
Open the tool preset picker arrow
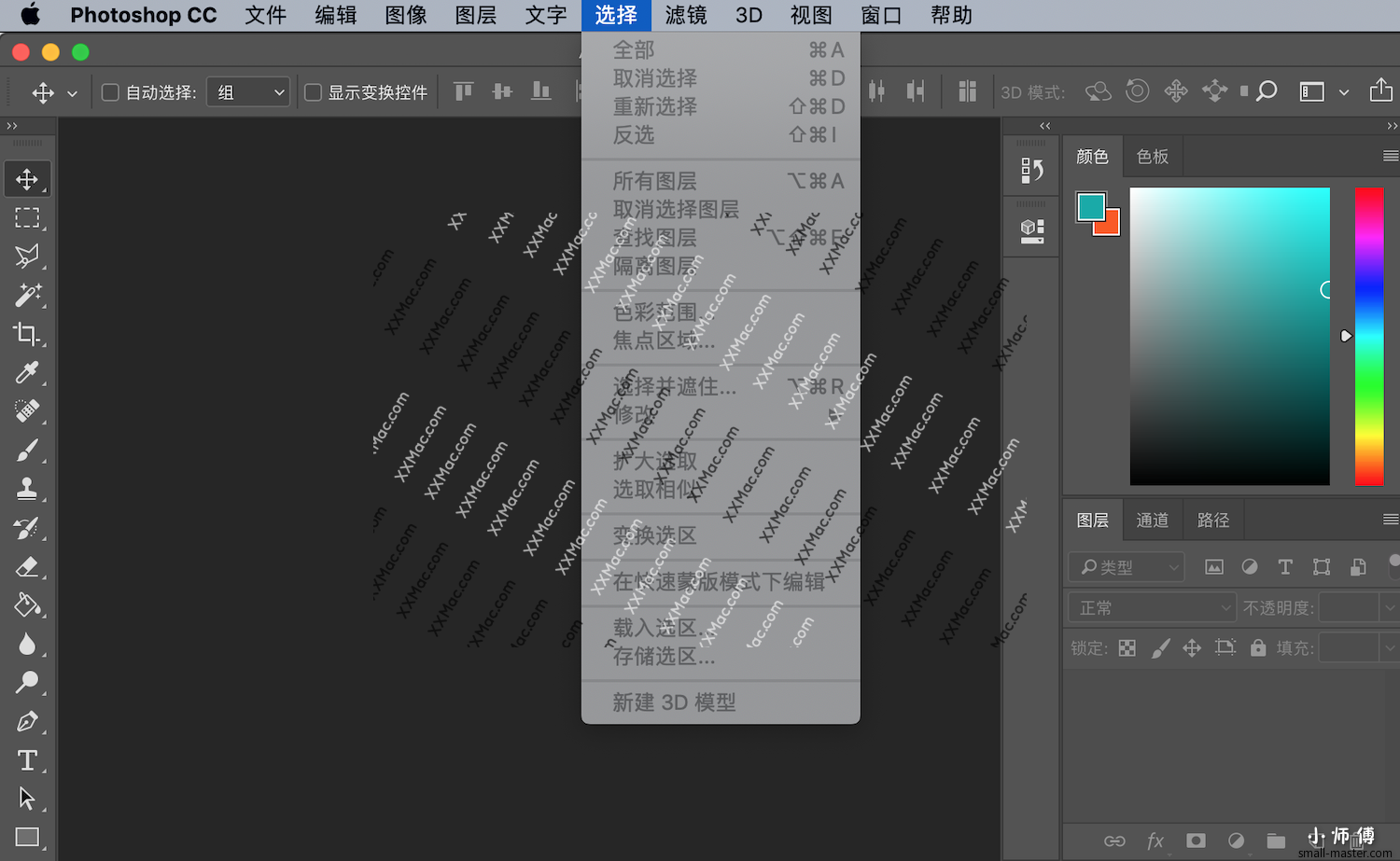pos(72,93)
